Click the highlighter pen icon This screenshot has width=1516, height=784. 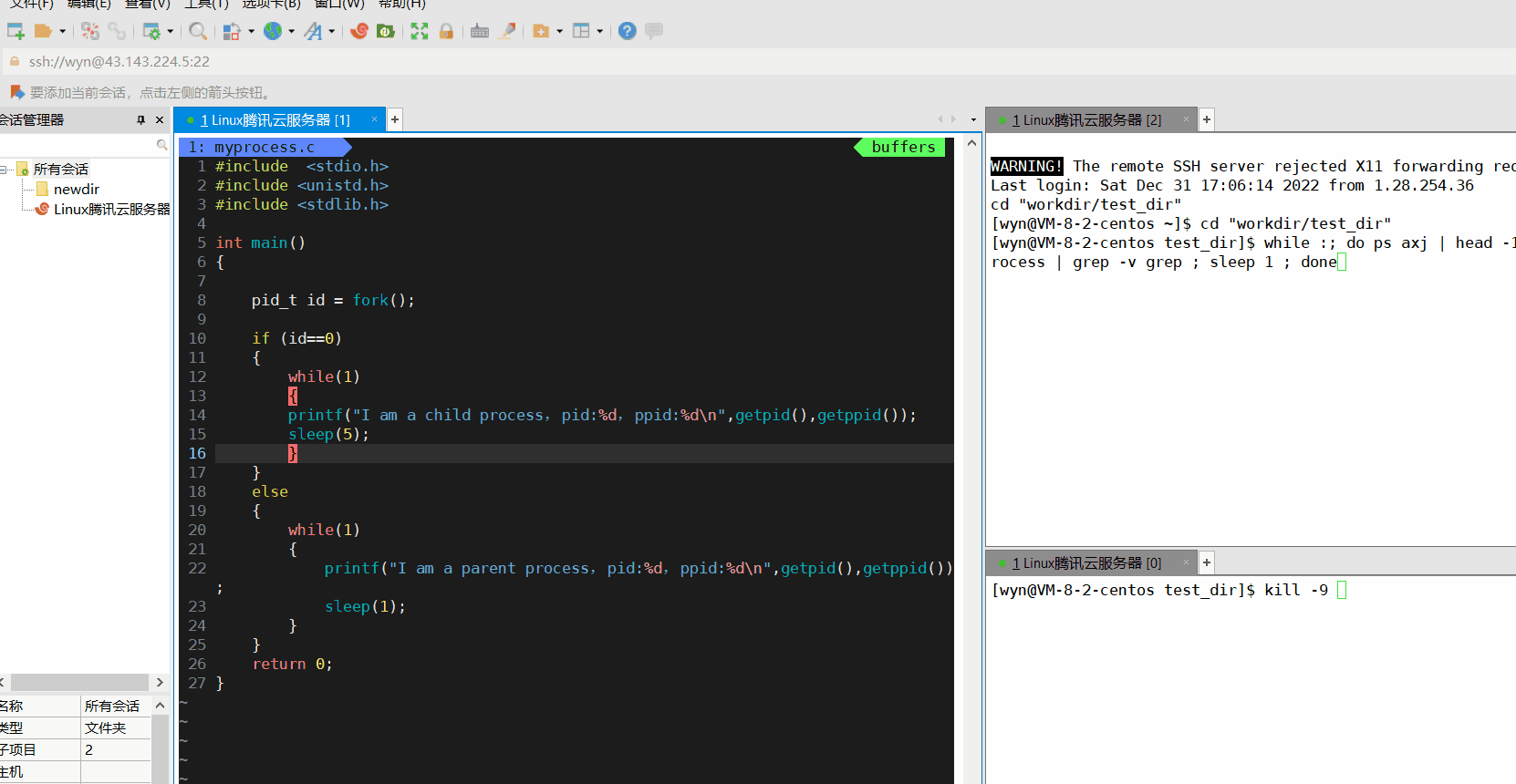[507, 31]
